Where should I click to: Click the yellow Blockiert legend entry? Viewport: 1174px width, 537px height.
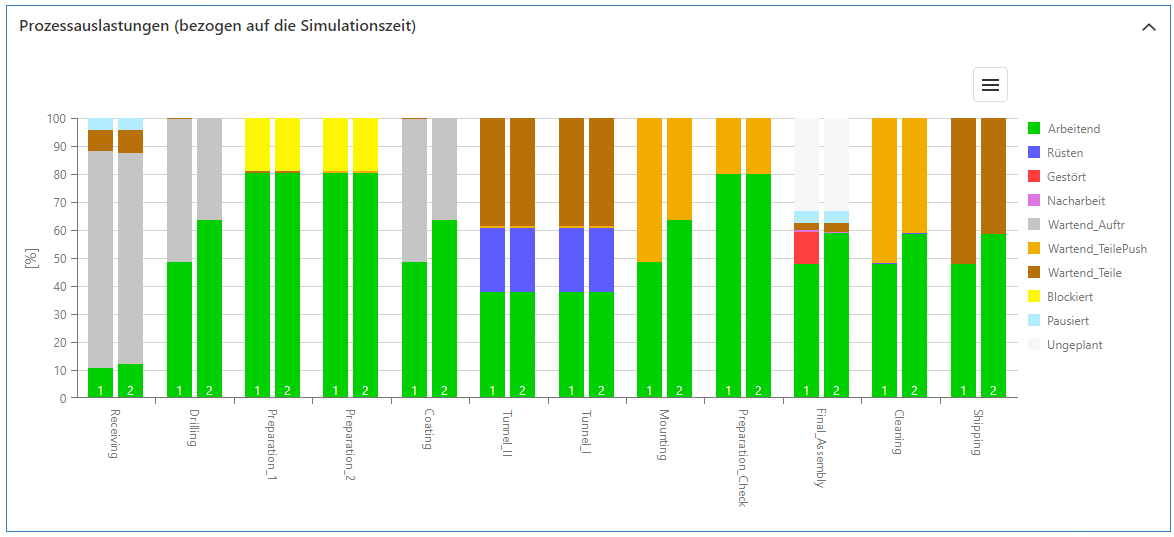coord(1069,297)
